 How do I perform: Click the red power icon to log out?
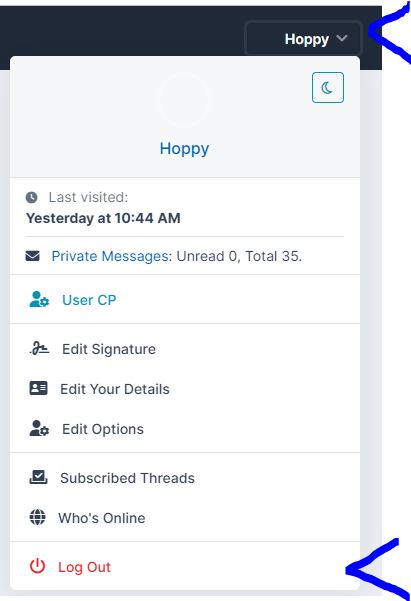(38, 567)
